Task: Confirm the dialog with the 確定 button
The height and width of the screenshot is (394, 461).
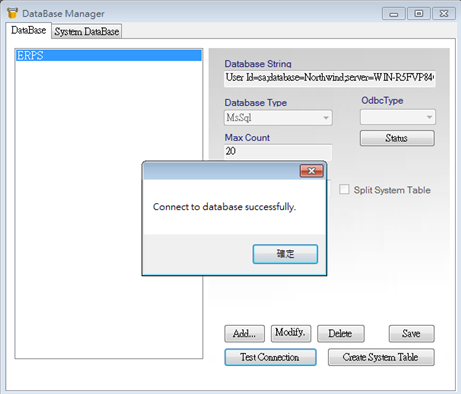Action: 285,254
